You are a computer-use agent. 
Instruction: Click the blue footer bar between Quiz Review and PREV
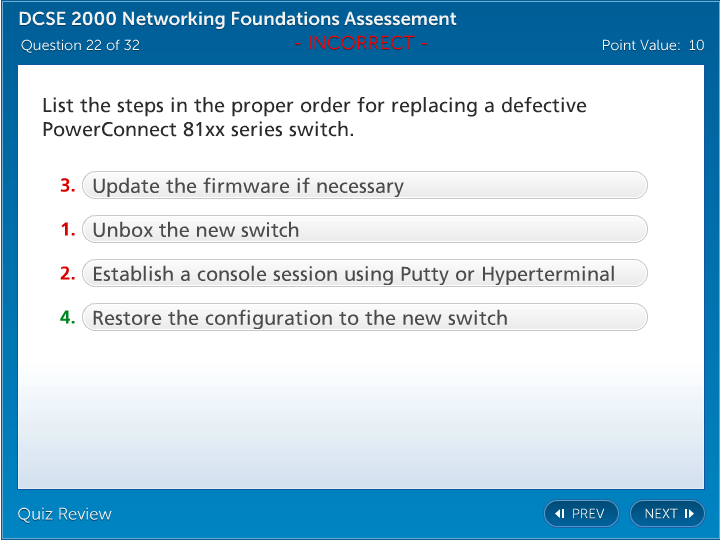coord(330,514)
